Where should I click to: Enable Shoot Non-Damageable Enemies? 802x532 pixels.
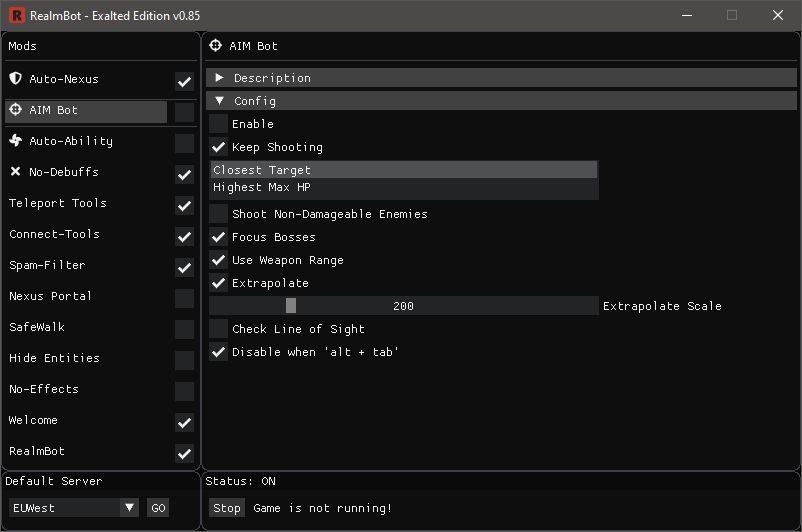(218, 214)
